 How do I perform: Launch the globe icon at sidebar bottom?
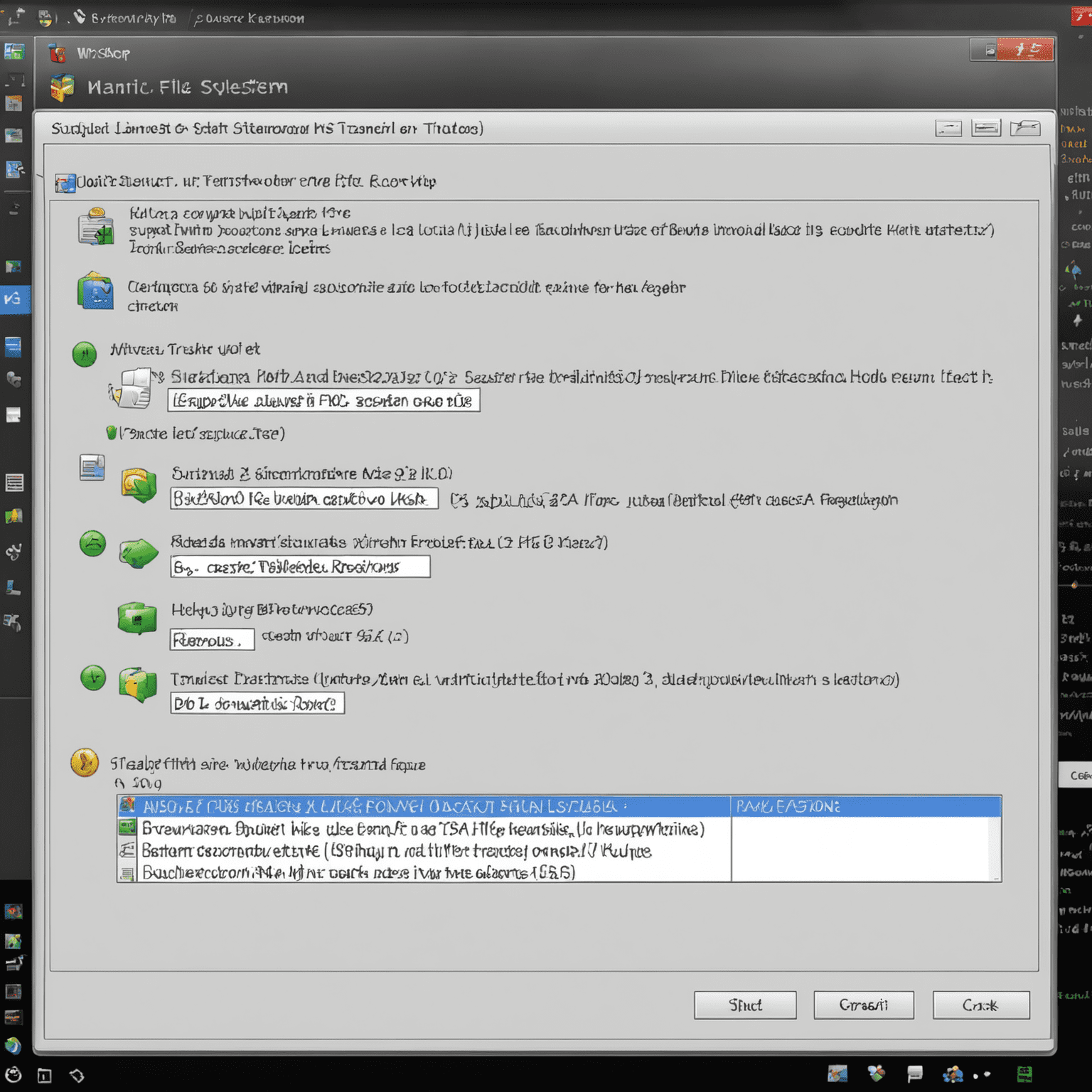click(13, 1046)
